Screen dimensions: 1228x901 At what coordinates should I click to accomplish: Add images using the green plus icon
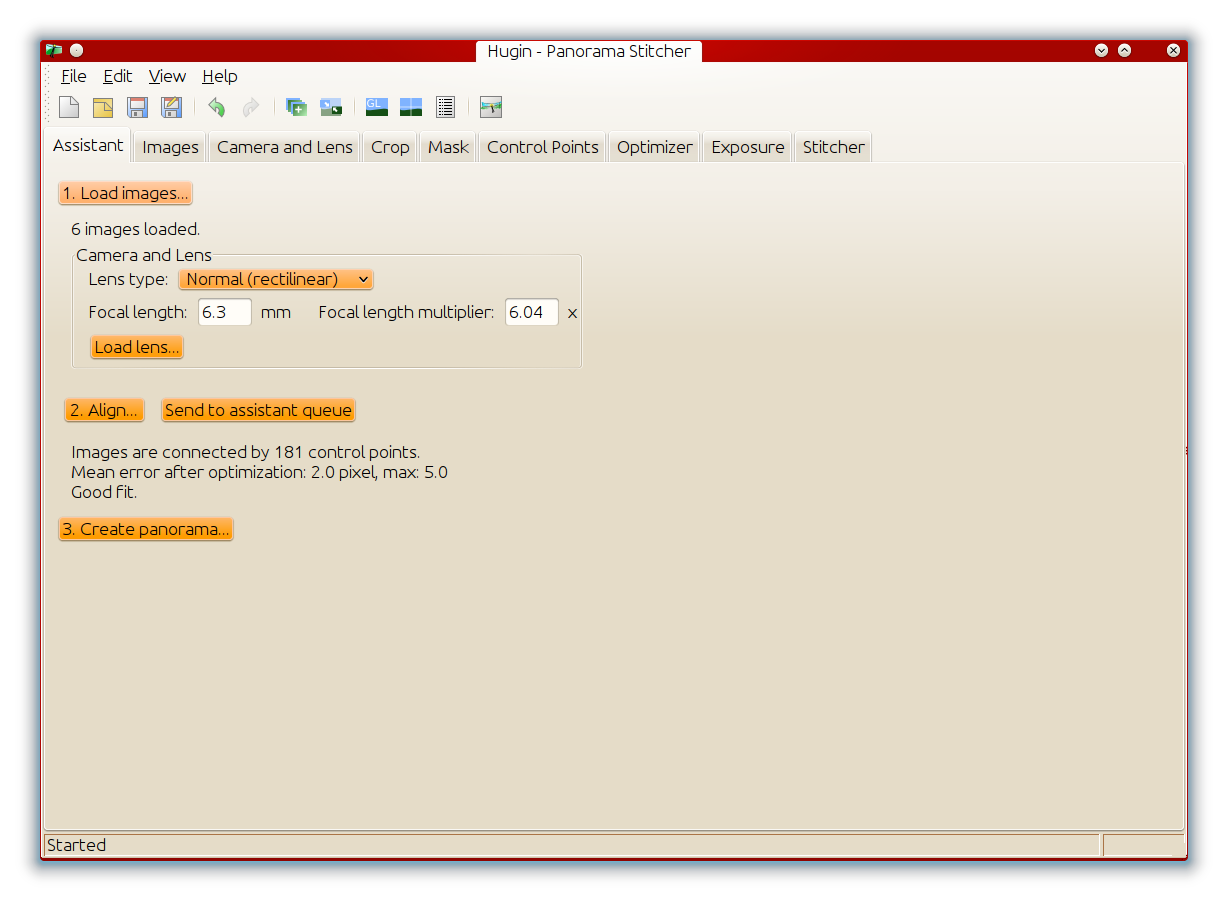coord(296,107)
